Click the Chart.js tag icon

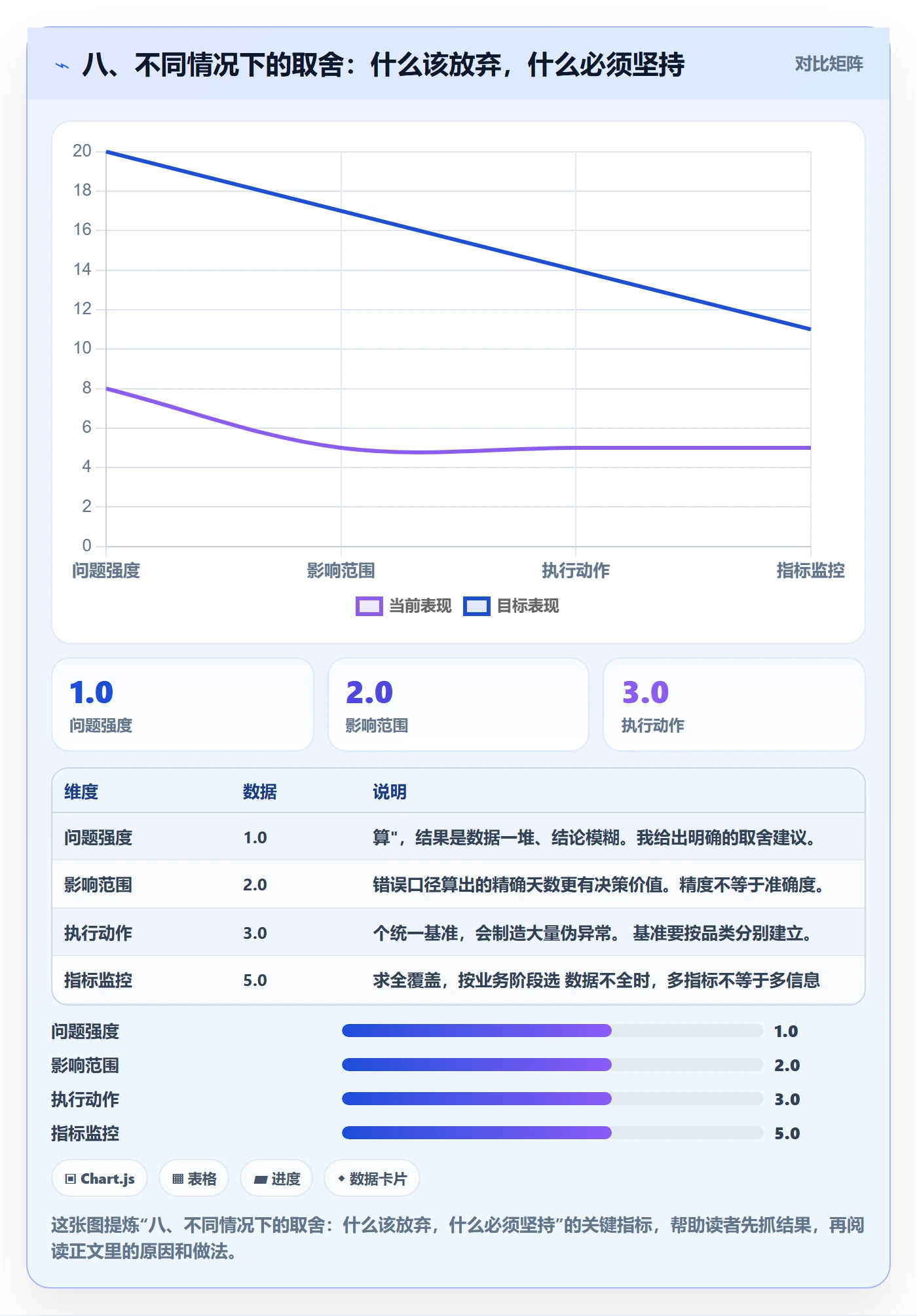(71, 1179)
